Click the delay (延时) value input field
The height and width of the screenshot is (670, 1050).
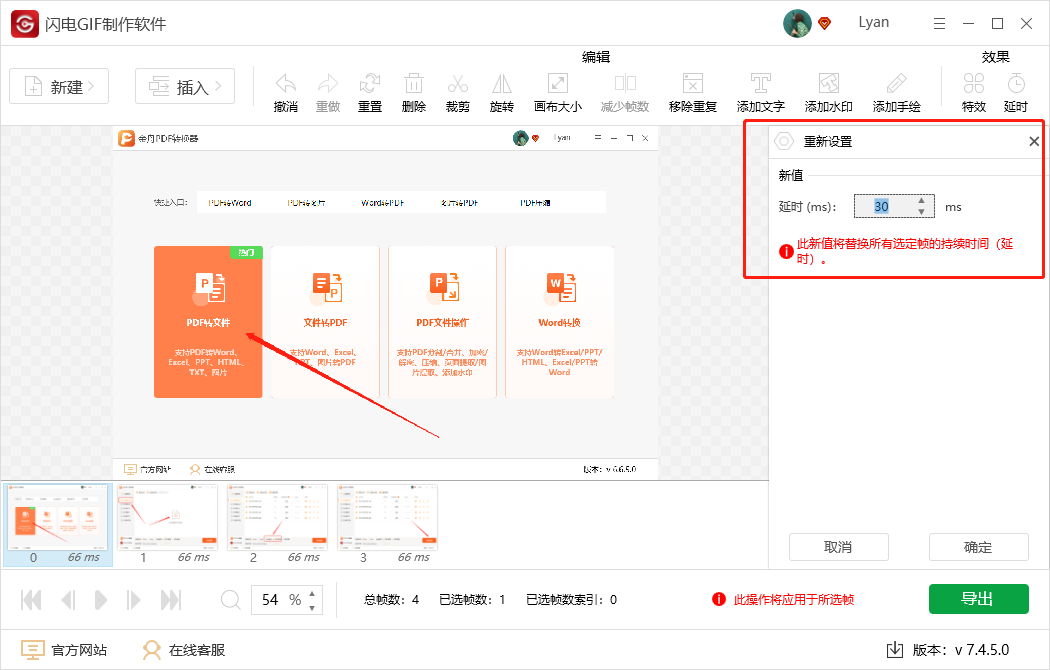click(x=894, y=207)
